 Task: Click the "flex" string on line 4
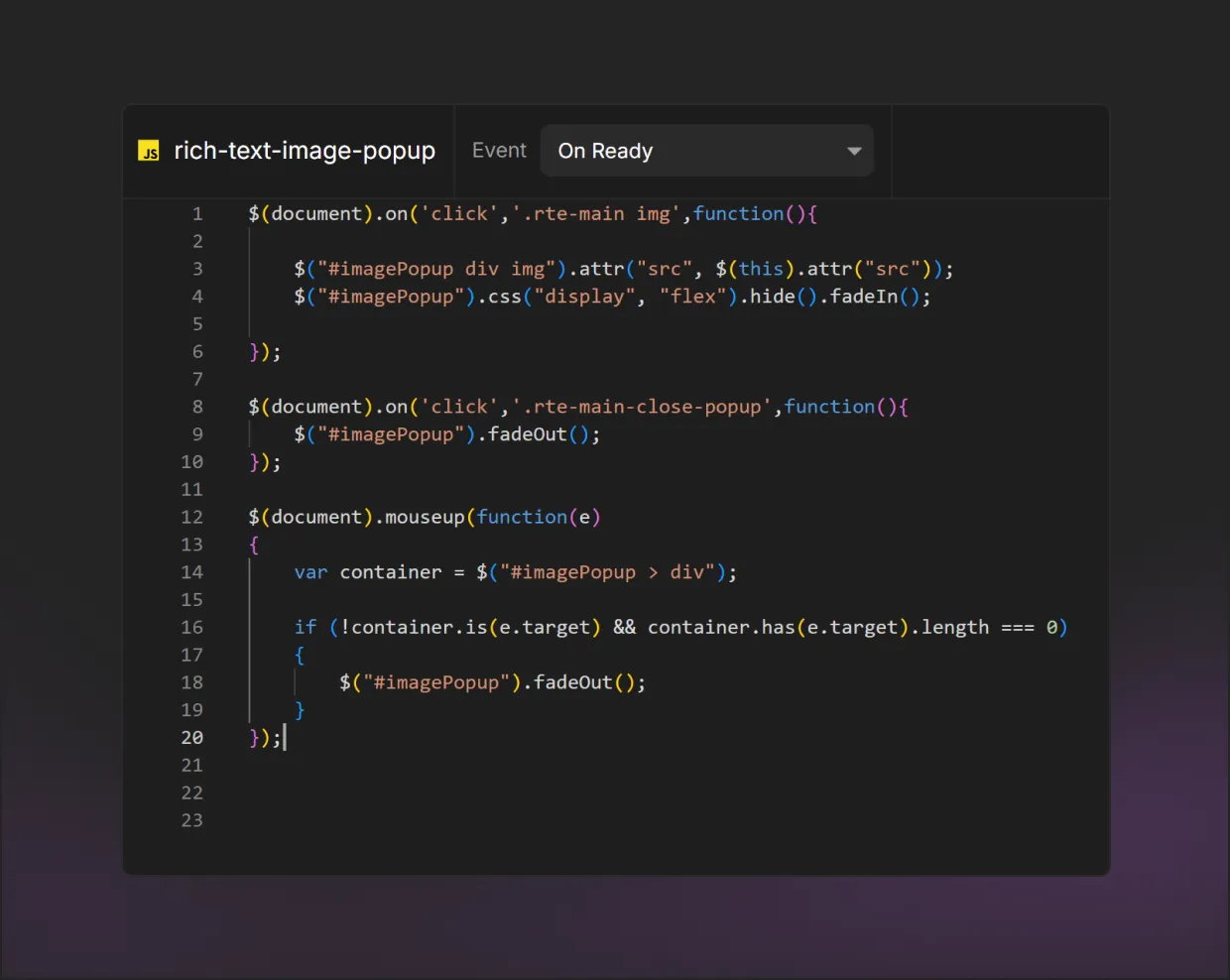693,297
